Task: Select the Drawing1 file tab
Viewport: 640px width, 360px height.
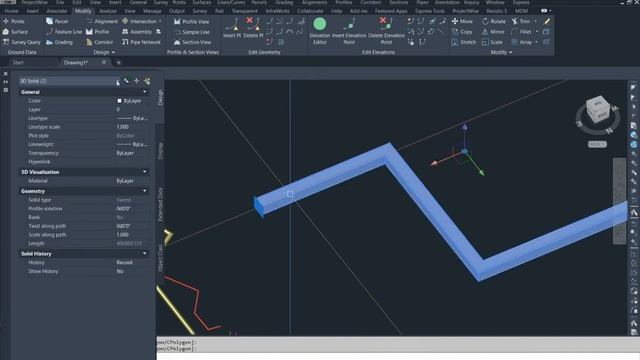Action: [76, 62]
